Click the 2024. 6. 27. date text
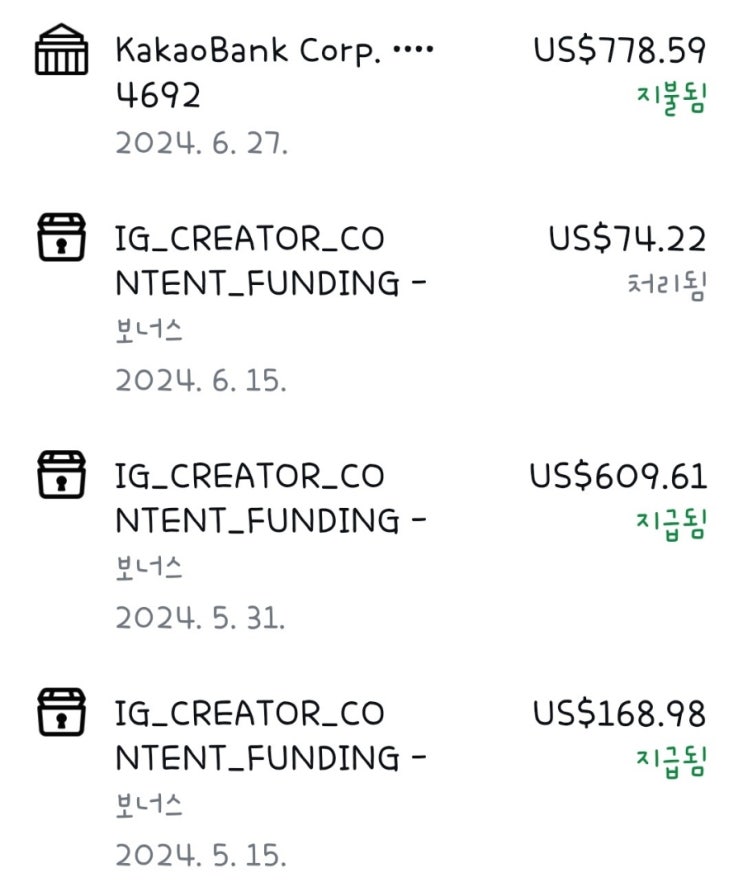The height and width of the screenshot is (892, 743). coord(201,143)
